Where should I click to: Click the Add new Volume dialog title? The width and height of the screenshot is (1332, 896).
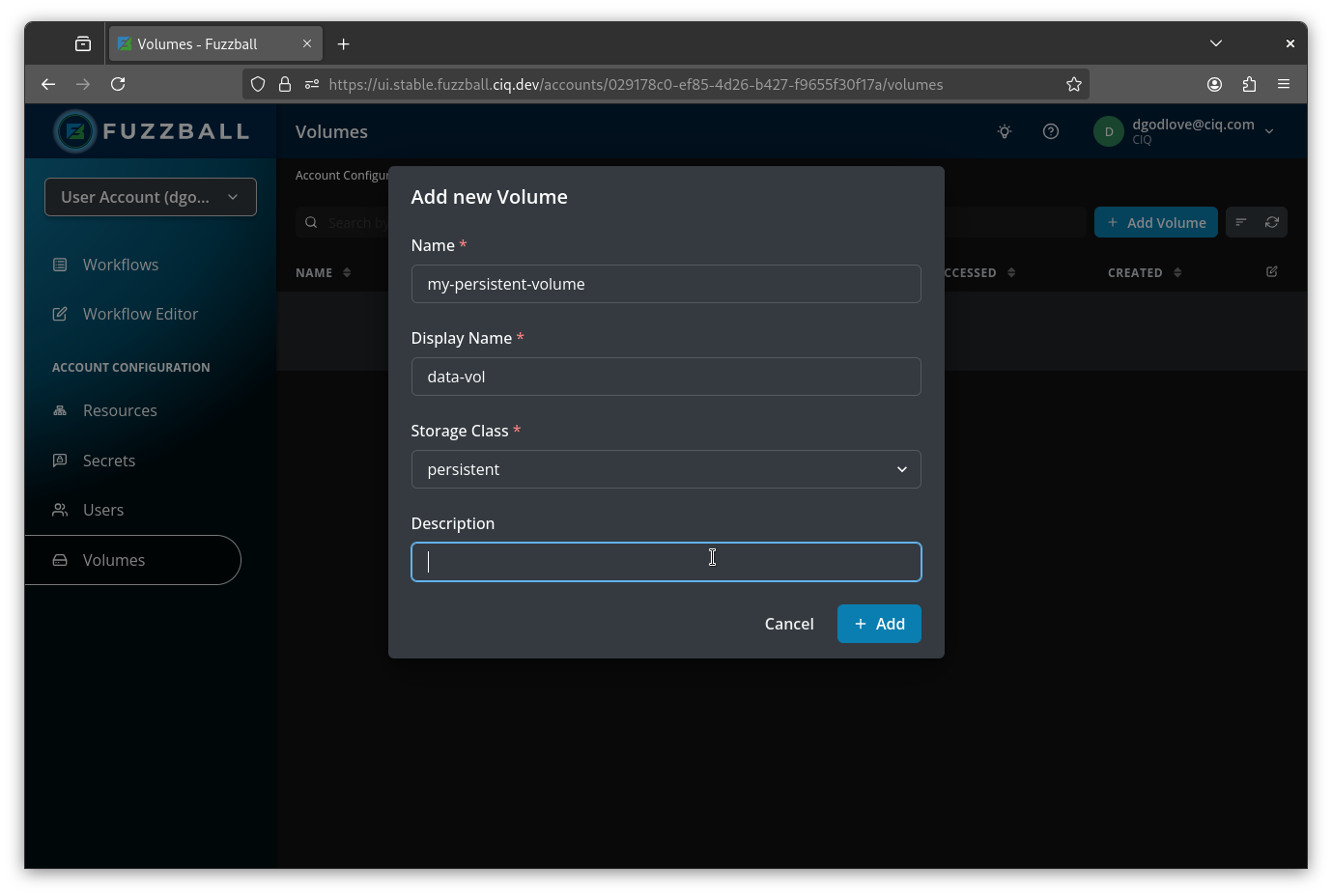click(490, 197)
